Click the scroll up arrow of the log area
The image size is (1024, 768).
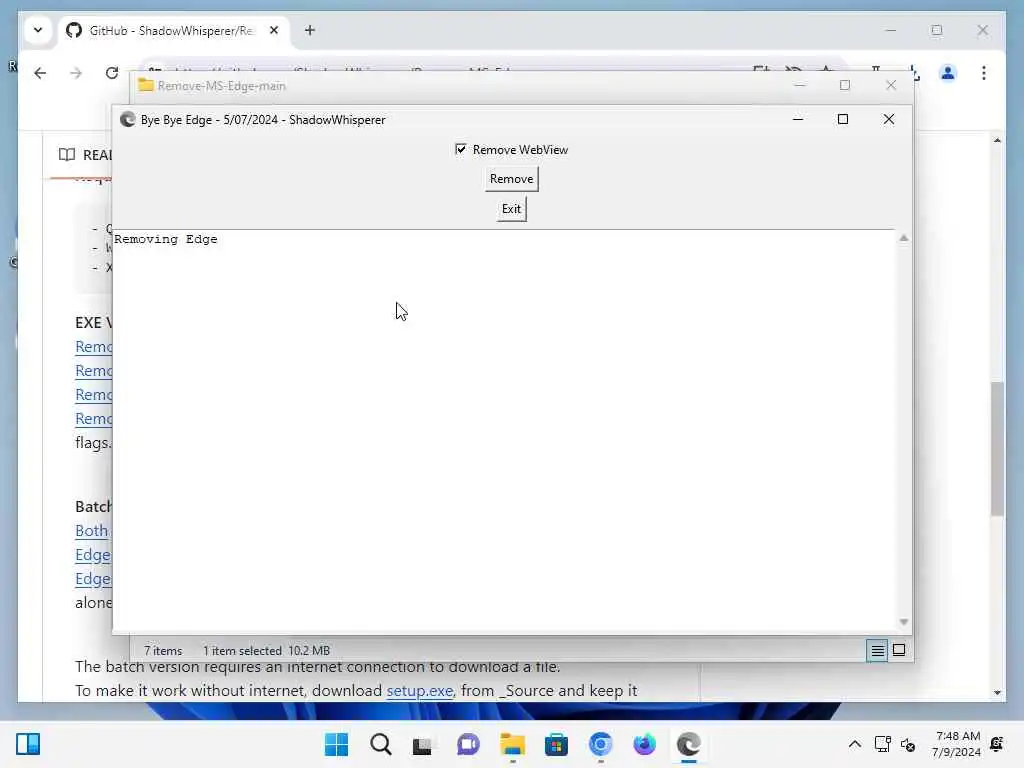(x=903, y=238)
